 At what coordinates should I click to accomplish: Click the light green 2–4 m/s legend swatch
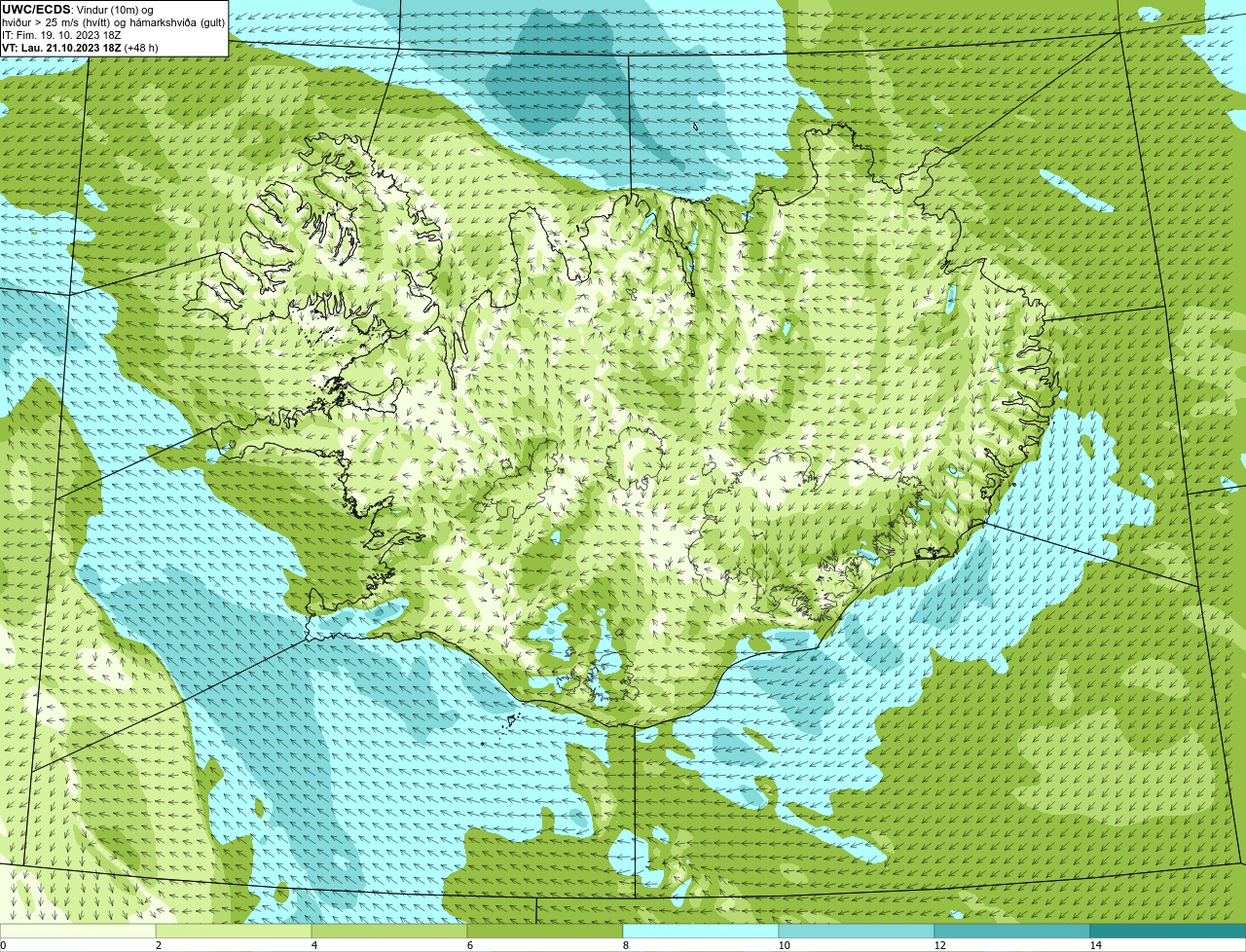(x=234, y=931)
